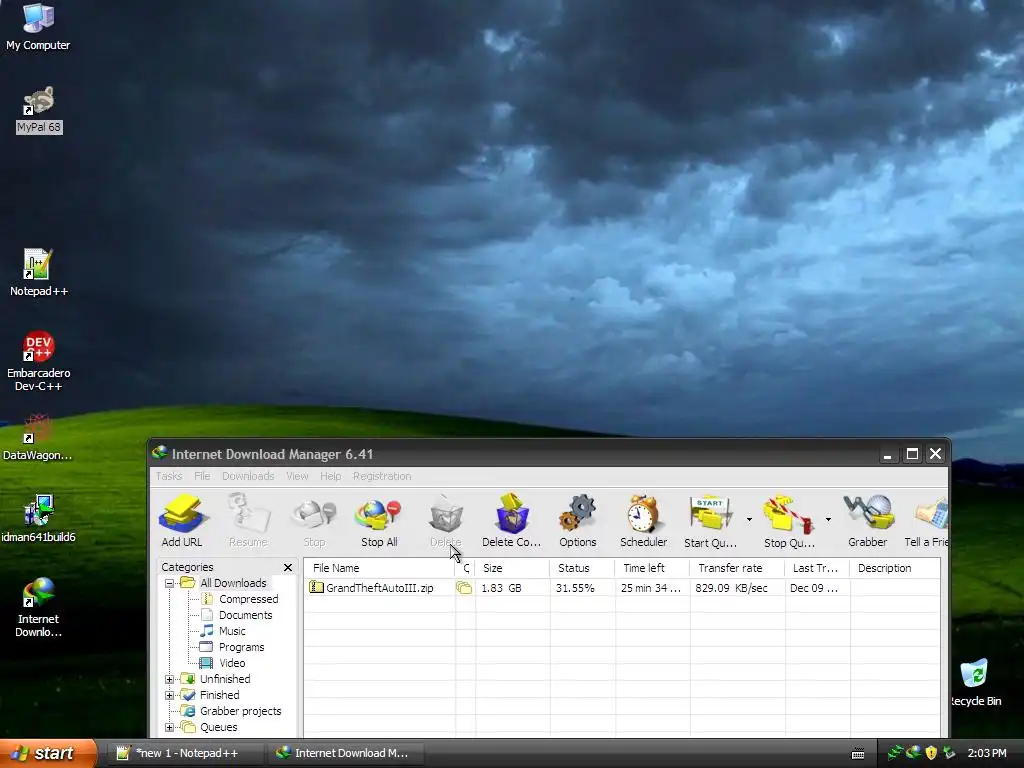Image resolution: width=1024 pixels, height=768 pixels.
Task: Open Options with the gear icon
Action: coord(577,520)
